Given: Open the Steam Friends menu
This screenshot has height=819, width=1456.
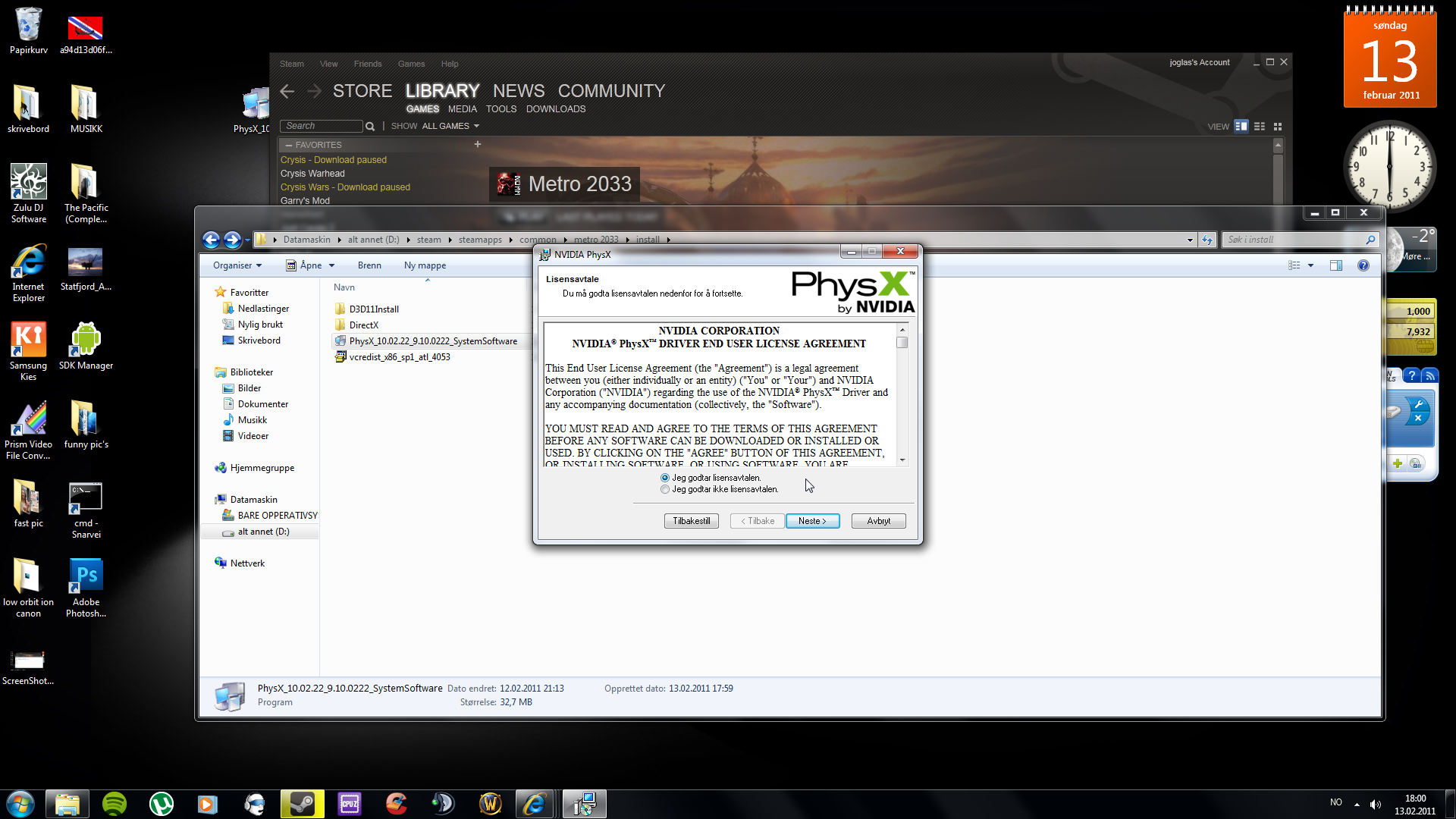Looking at the screenshot, I should pyautogui.click(x=367, y=64).
